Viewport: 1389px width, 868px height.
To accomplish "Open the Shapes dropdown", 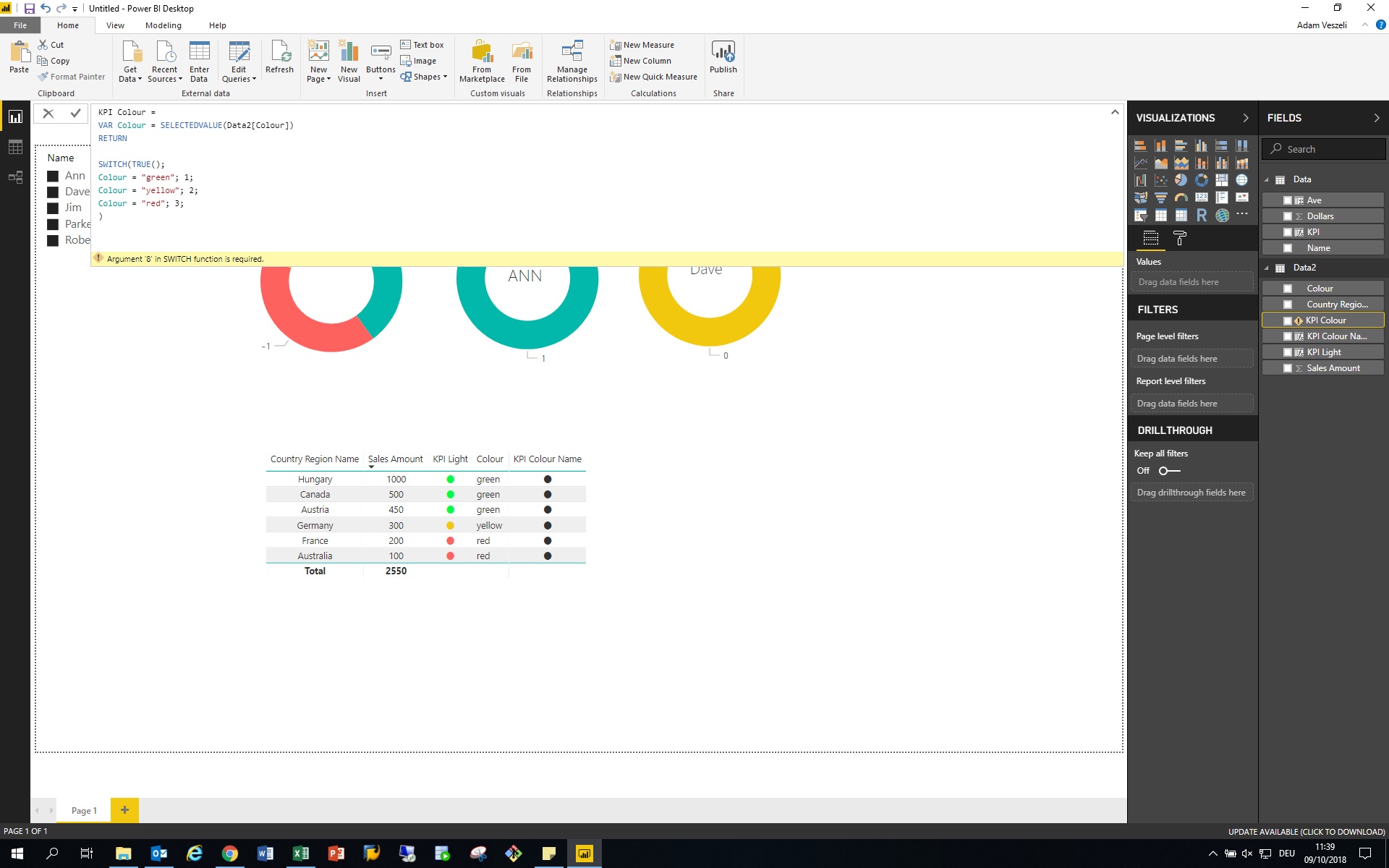I will click(x=425, y=77).
